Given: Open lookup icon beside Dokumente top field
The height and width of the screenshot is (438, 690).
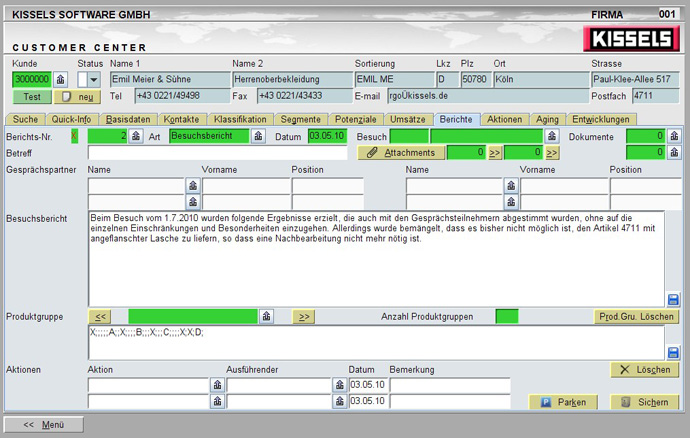Looking at the screenshot, I should [674, 136].
